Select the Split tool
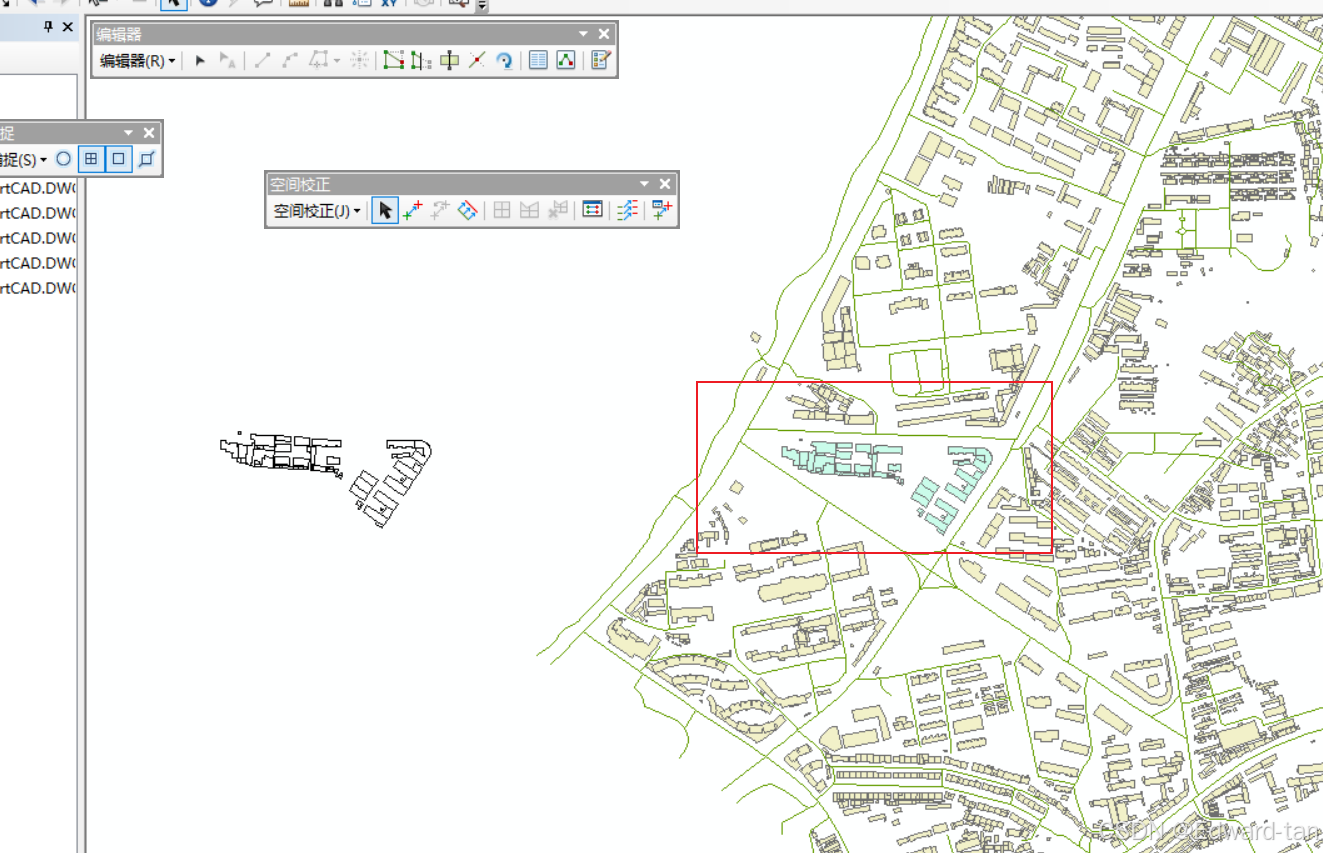Viewport: 1323px width, 853px height. coord(477,61)
